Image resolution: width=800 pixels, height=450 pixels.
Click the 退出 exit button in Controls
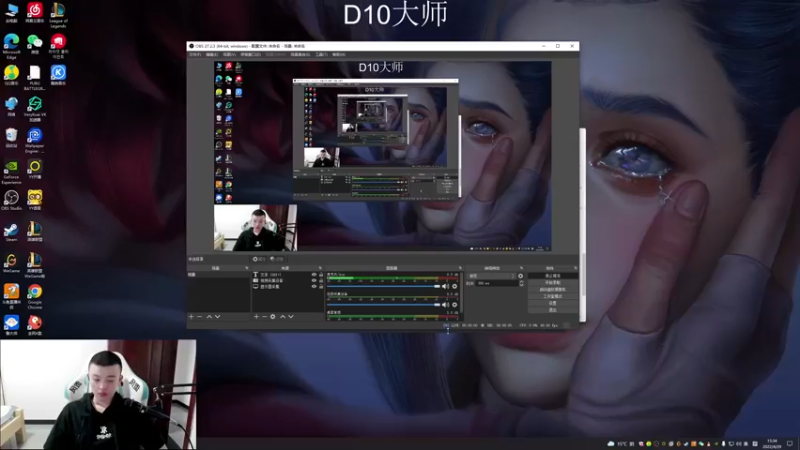553,310
